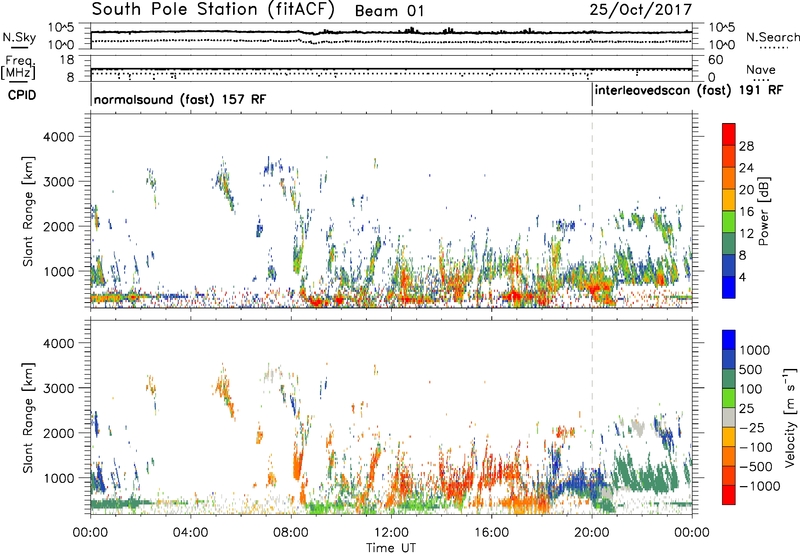
Task: Click the yellow 16 dB Power colorbar segment
Action: coord(729,200)
